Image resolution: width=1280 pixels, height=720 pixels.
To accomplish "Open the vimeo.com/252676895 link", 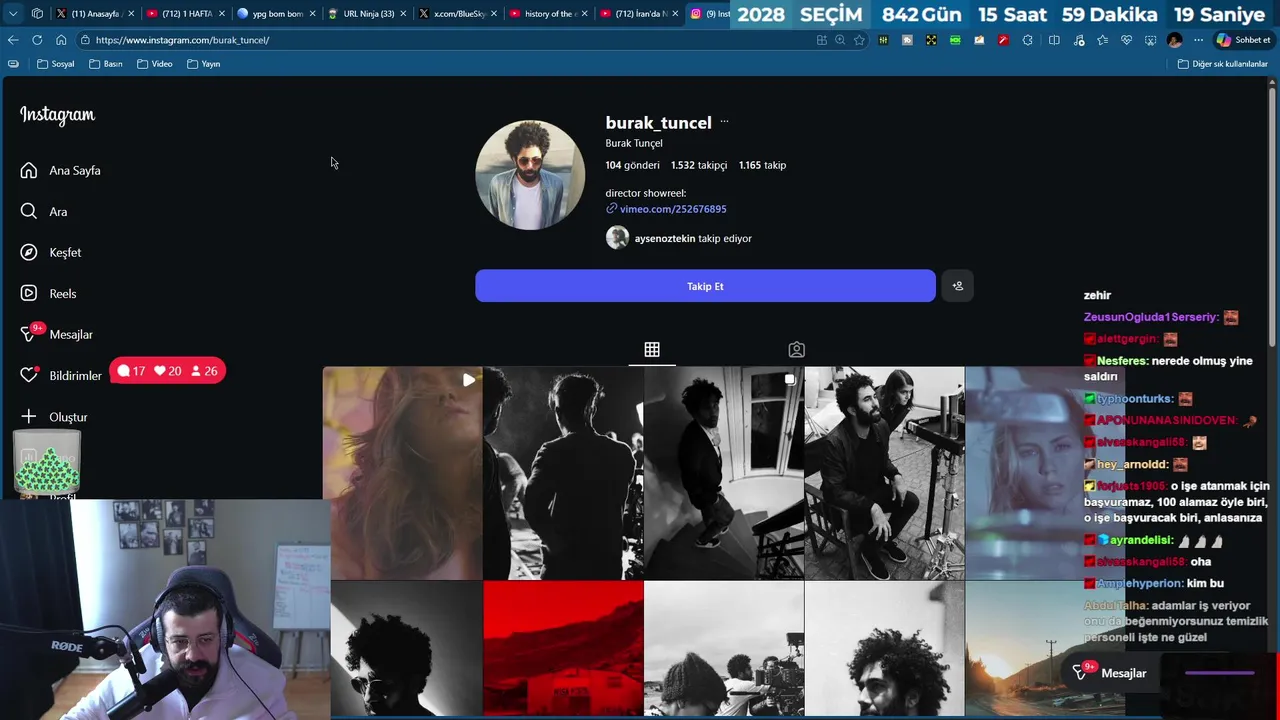I will click(673, 209).
